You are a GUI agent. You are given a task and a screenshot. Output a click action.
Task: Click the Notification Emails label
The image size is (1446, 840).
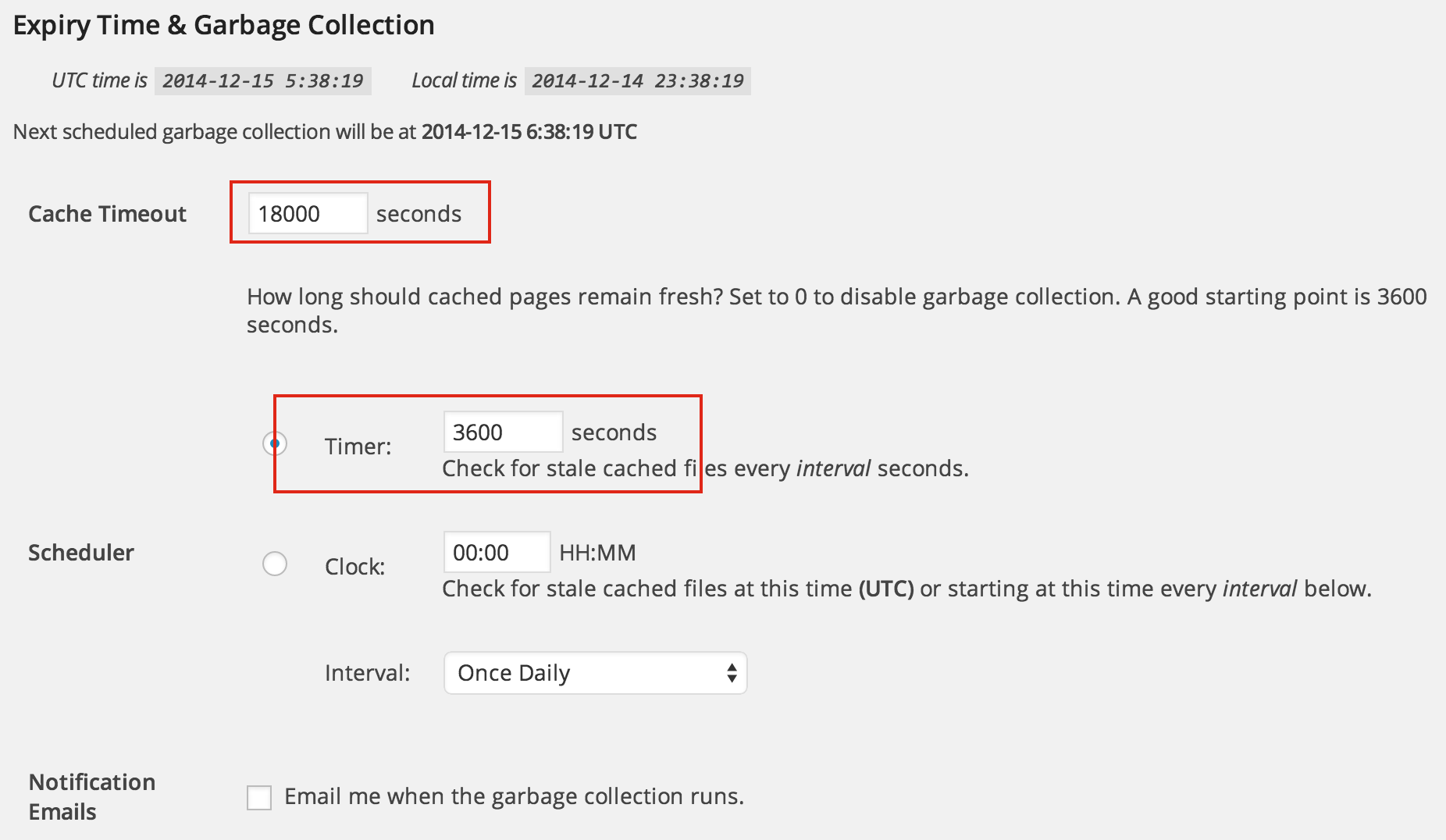92,797
